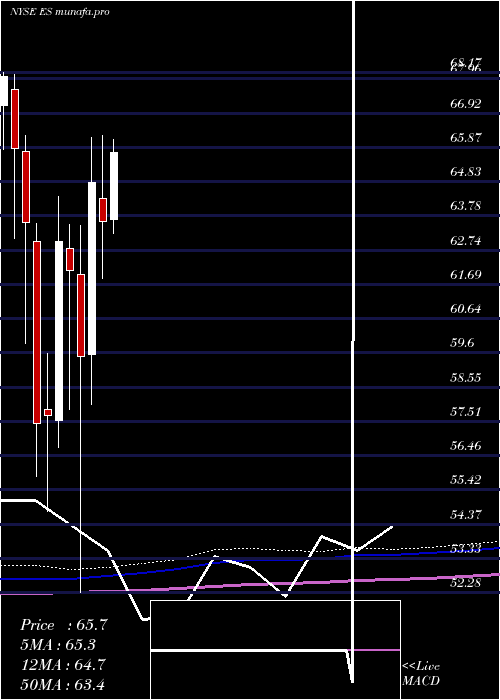Click the 62.74 price axis label
The image size is (500, 700).
[466, 241]
